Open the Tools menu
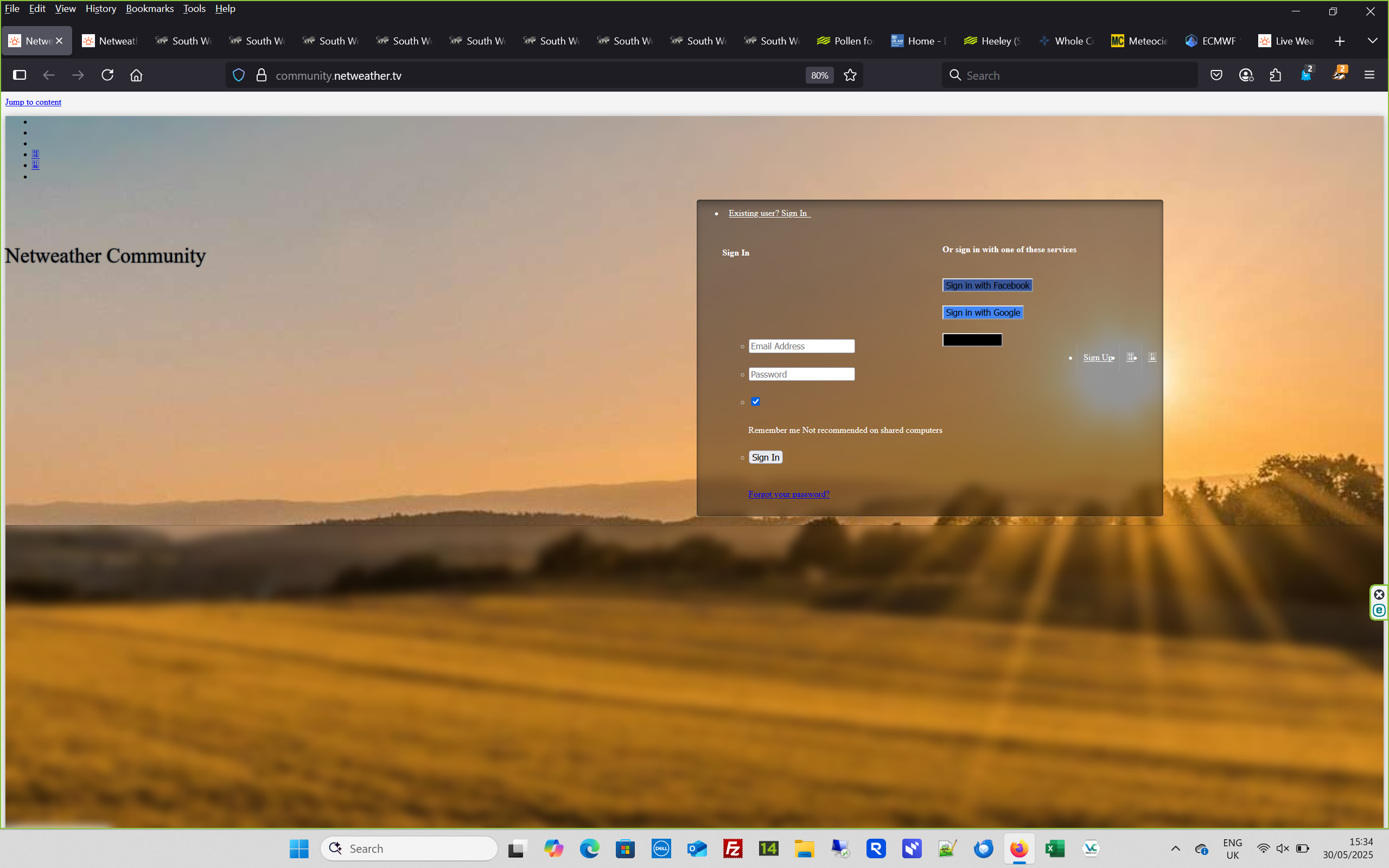Image resolution: width=1389 pixels, height=868 pixels. (194, 9)
